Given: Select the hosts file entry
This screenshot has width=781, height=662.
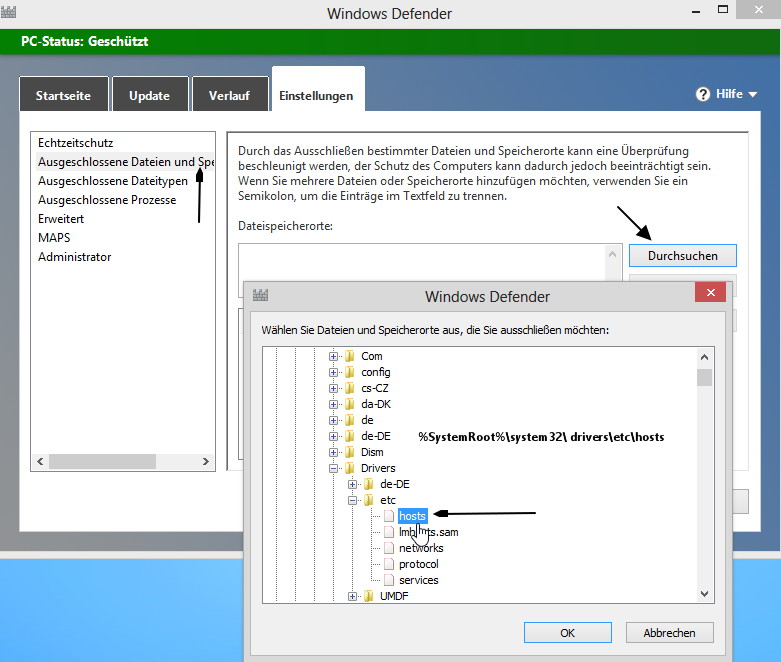Looking at the screenshot, I should coord(412,516).
